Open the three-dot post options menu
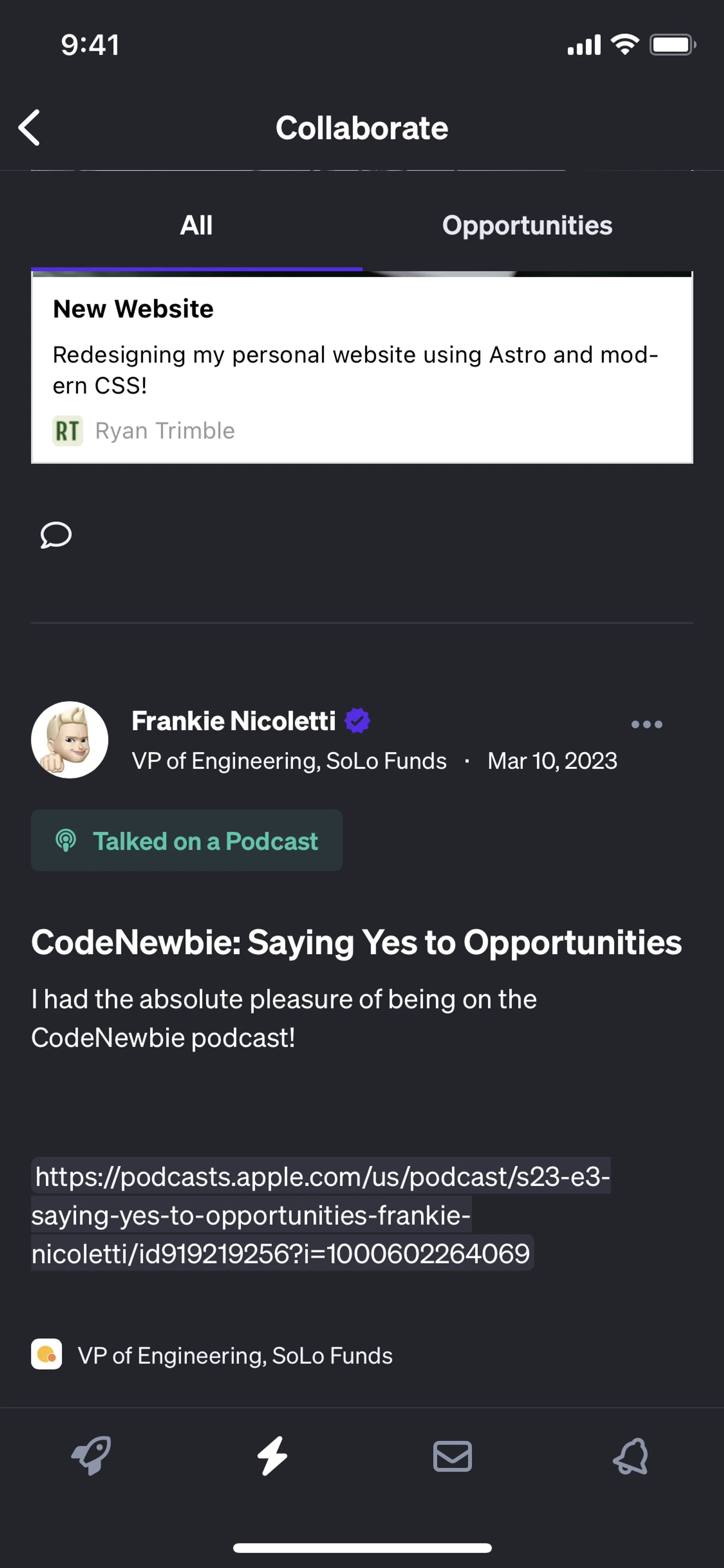 coord(646,724)
